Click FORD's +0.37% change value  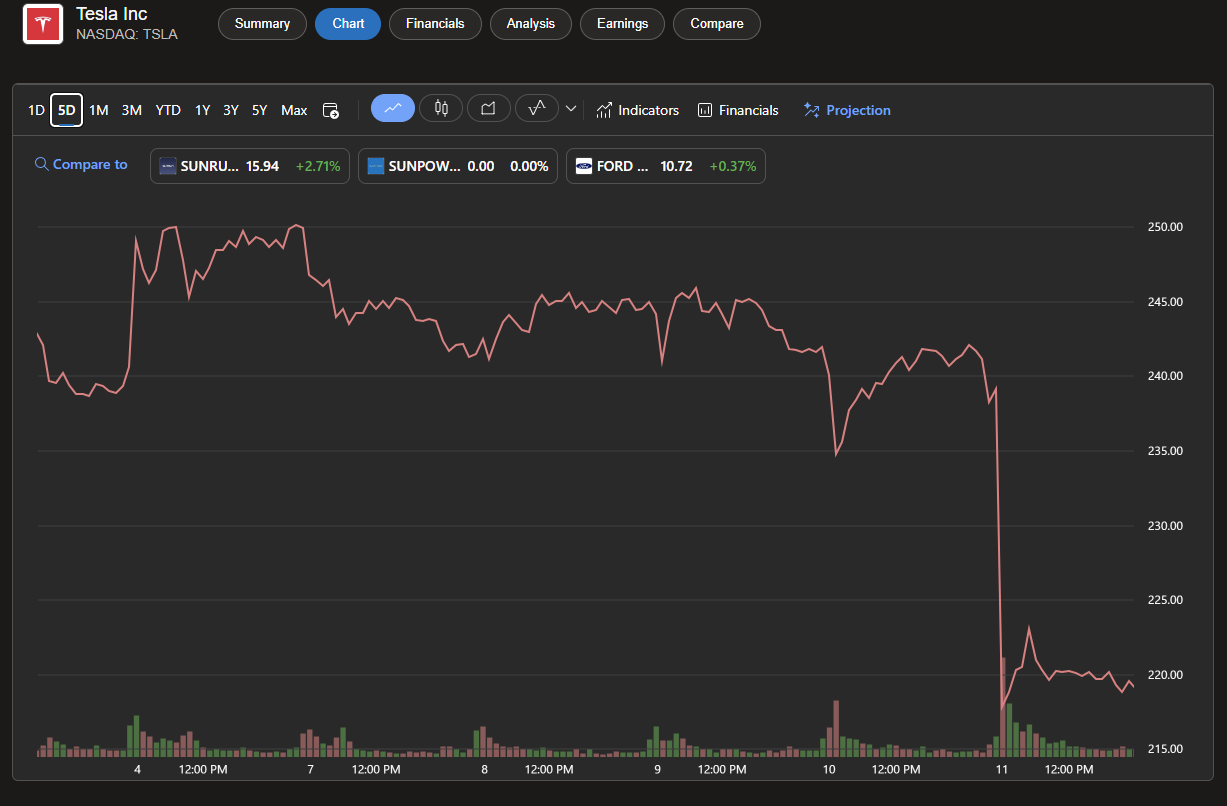coord(733,166)
